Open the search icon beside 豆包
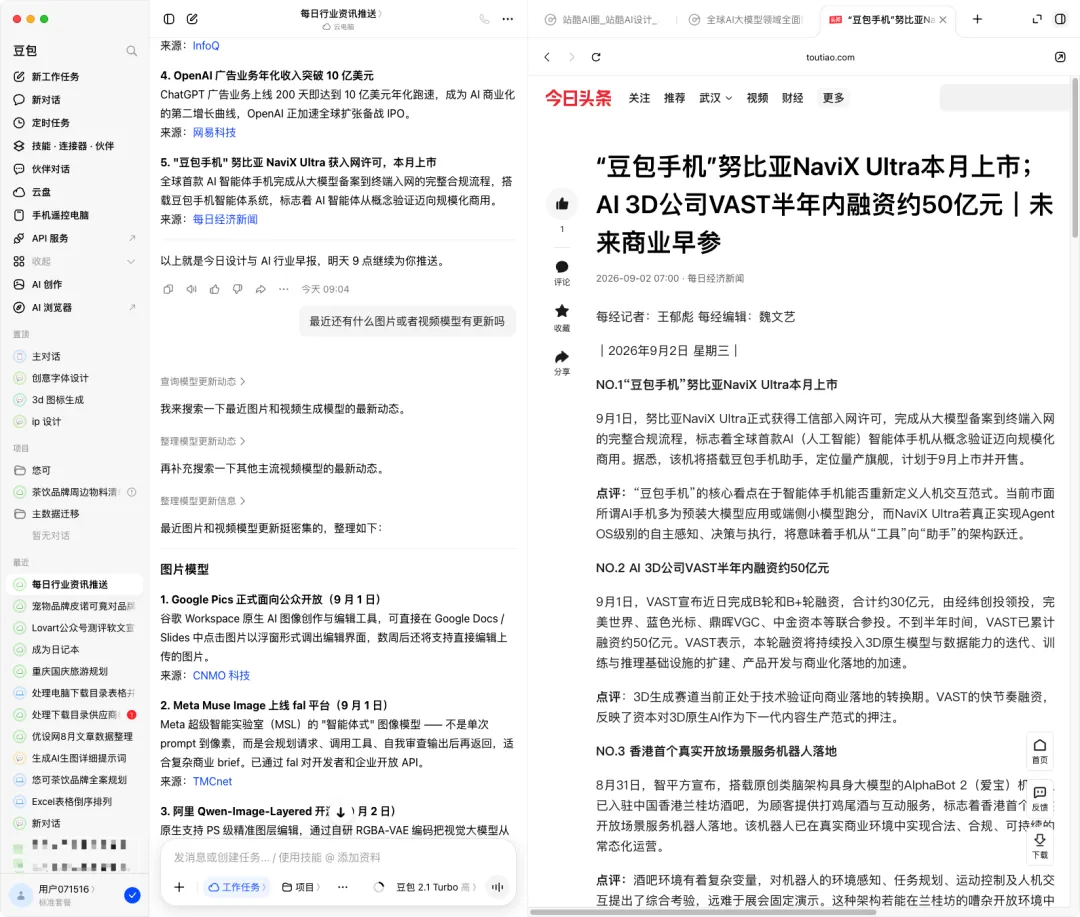 click(132, 50)
